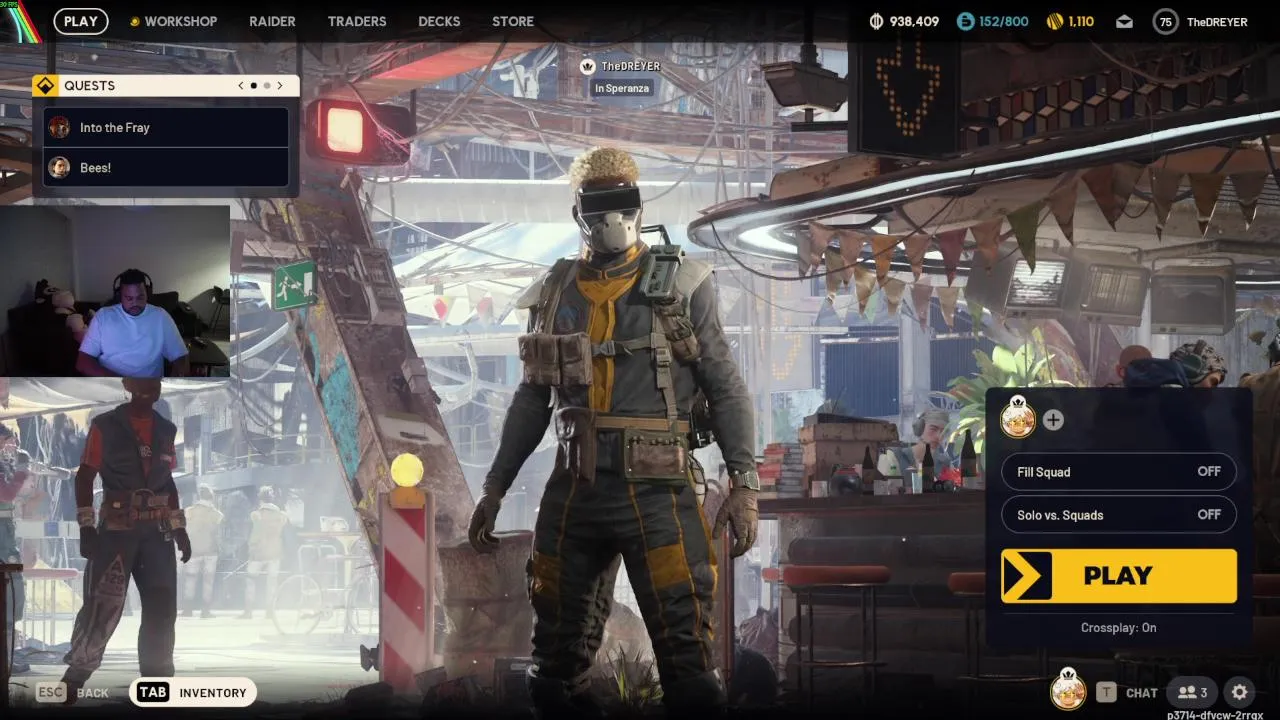Screen dimensions: 1280x720
Task: Toggle Solo vs. Squads option
Action: coord(1119,515)
